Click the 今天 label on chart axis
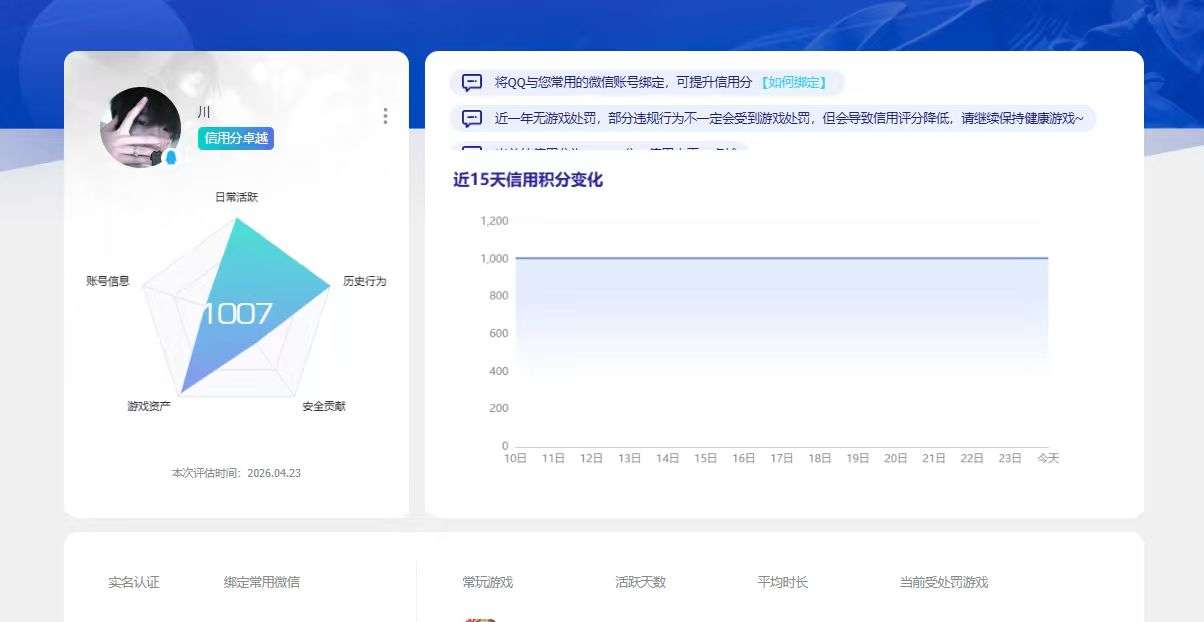Image resolution: width=1204 pixels, height=622 pixels. point(1048,458)
